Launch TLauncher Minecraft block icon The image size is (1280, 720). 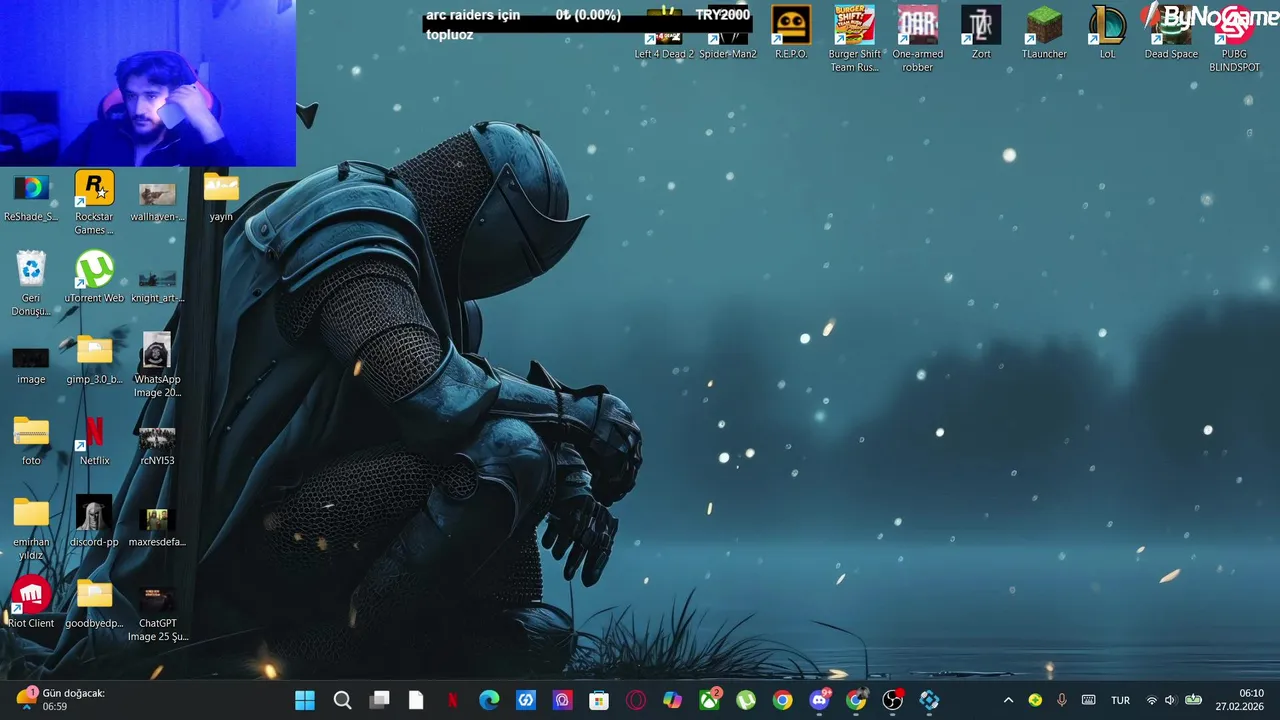coord(1044,32)
